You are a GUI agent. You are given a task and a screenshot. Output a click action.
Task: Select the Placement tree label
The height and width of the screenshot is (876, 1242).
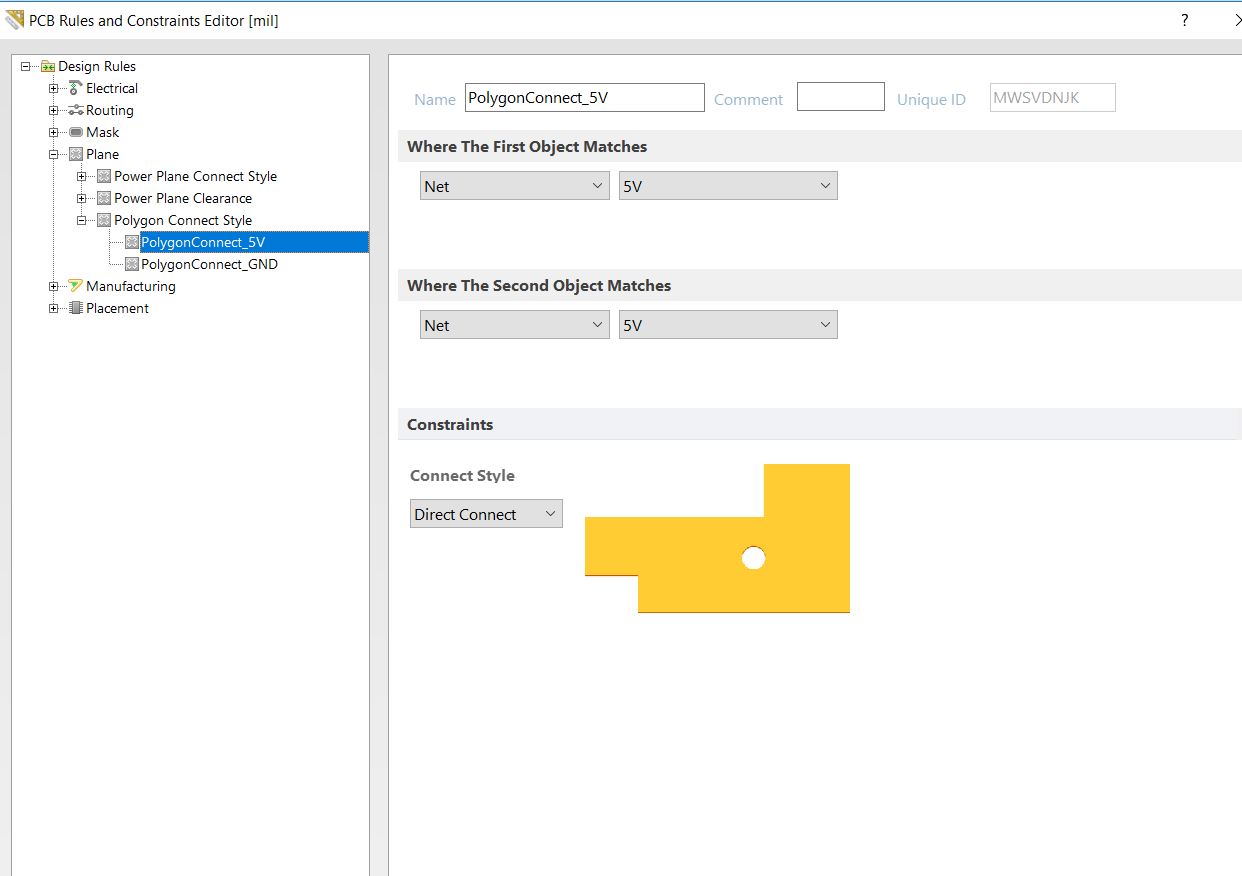[x=117, y=308]
